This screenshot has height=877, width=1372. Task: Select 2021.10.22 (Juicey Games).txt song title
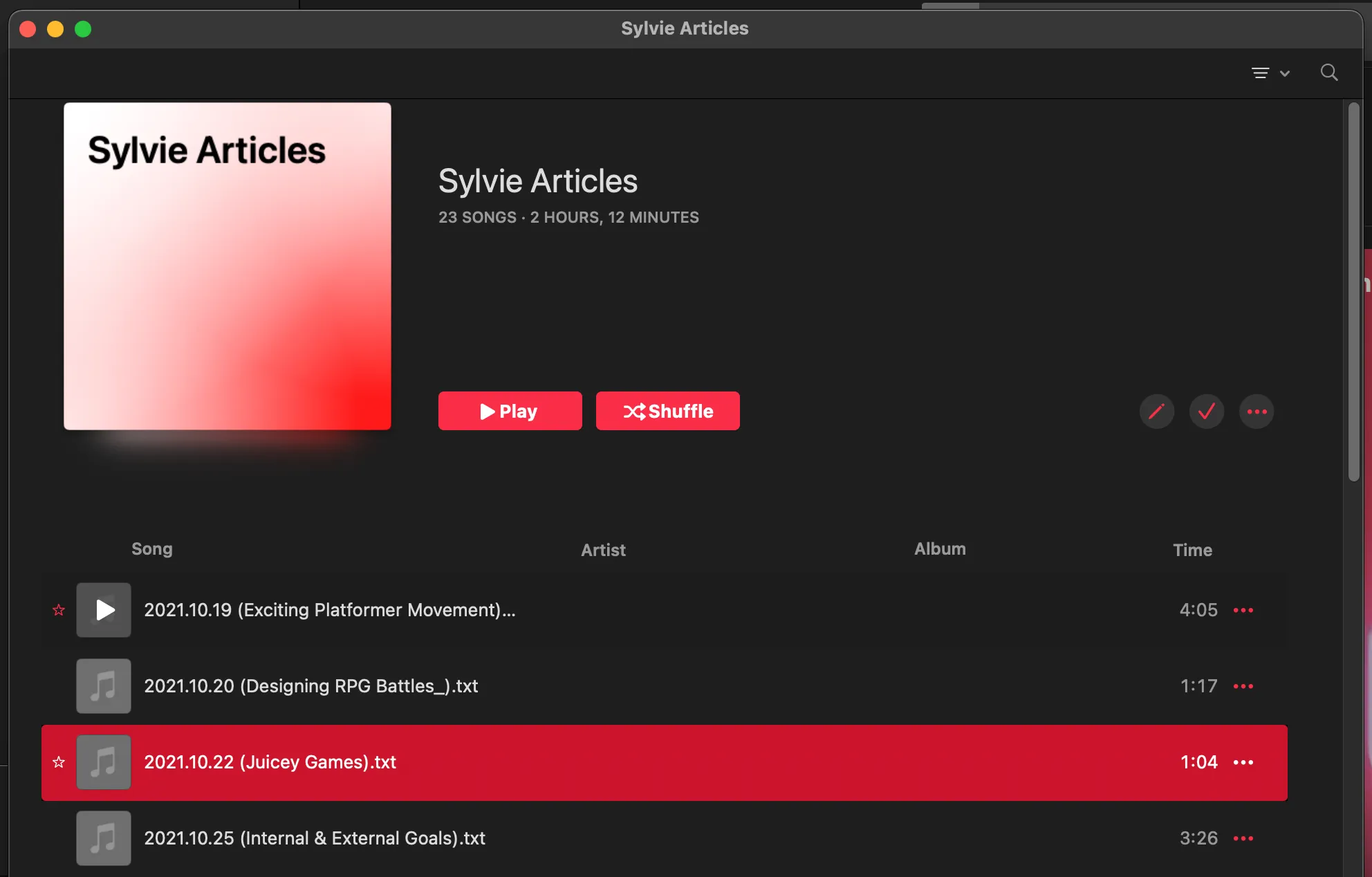270,762
